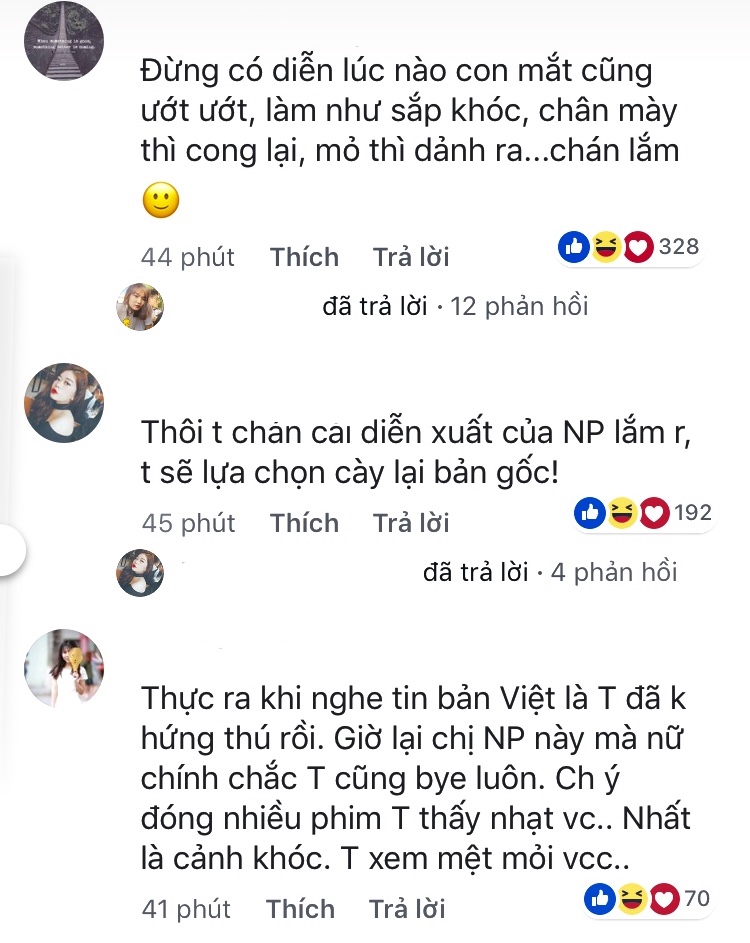
Task: Click the laughing reaction icon beside 328
Action: point(606,247)
